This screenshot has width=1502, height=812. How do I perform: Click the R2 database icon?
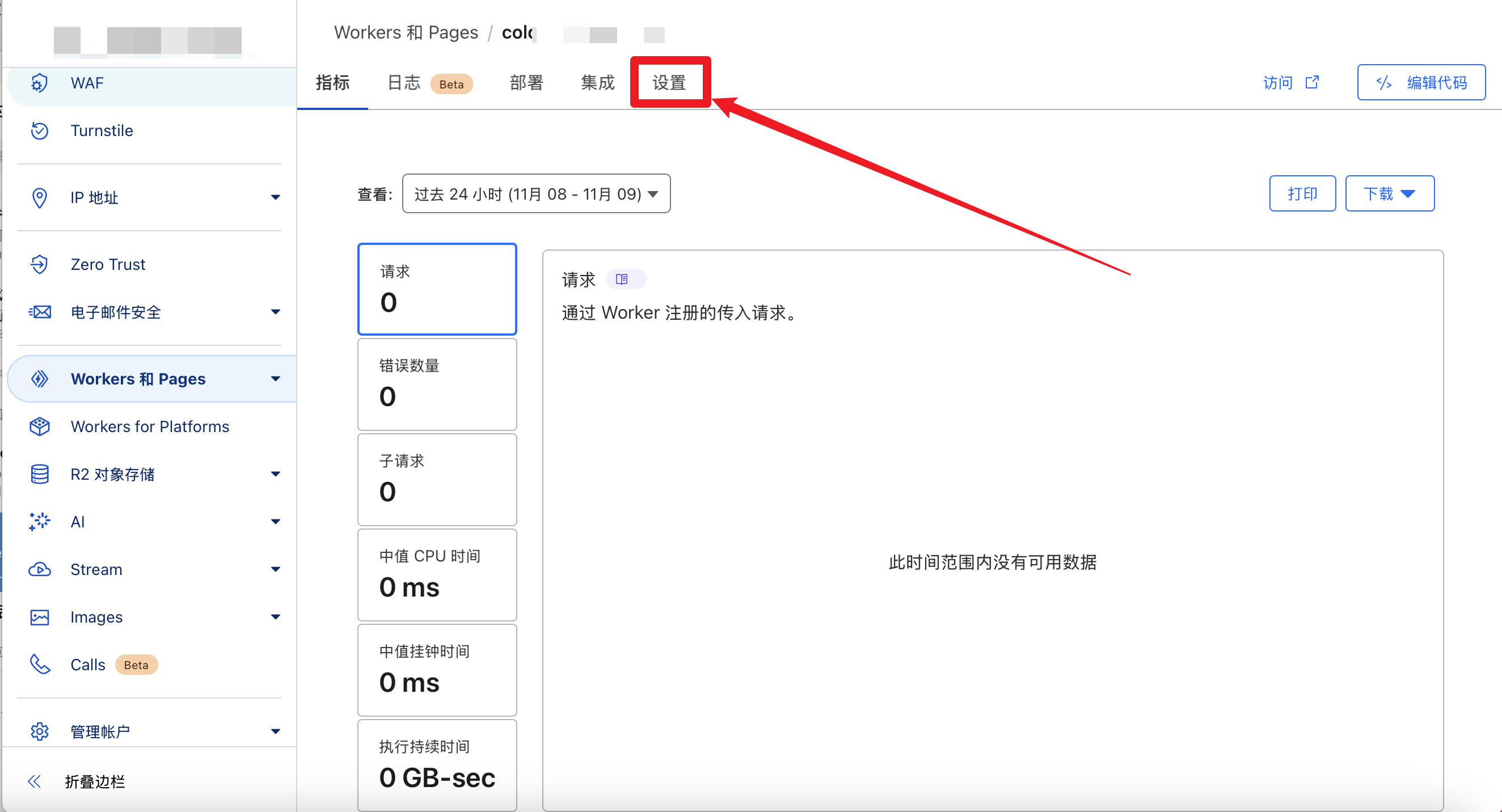pyautogui.click(x=39, y=474)
